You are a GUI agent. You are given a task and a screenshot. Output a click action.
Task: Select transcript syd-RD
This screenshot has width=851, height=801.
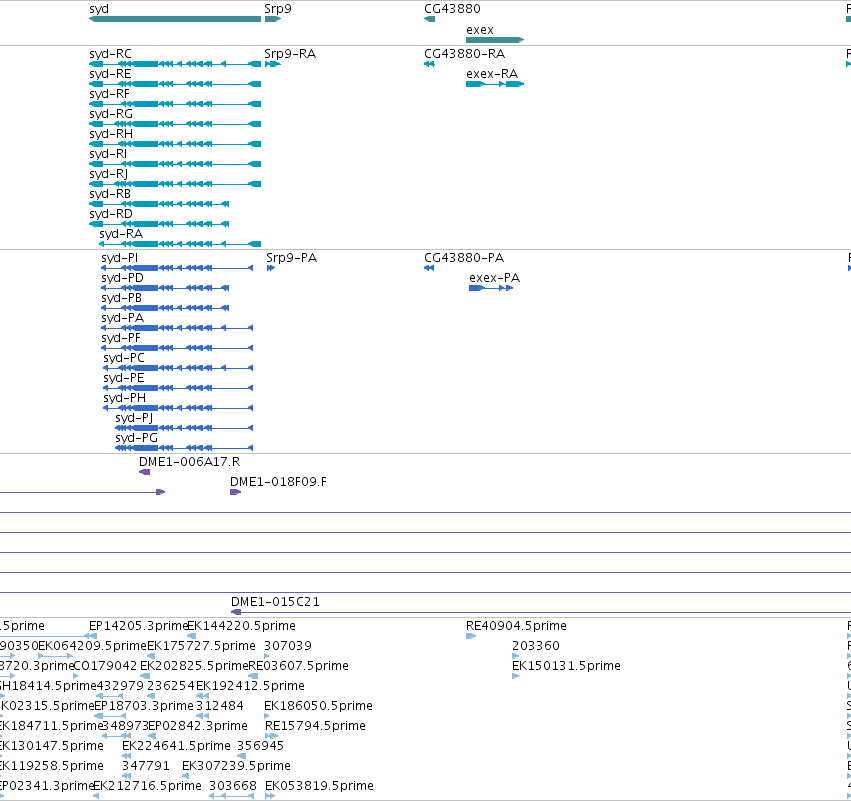point(159,224)
